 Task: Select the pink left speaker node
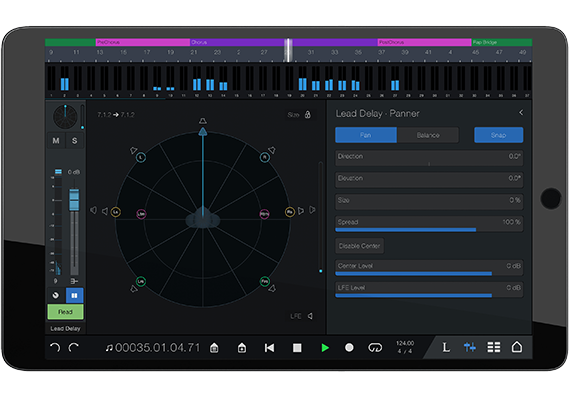(141, 214)
